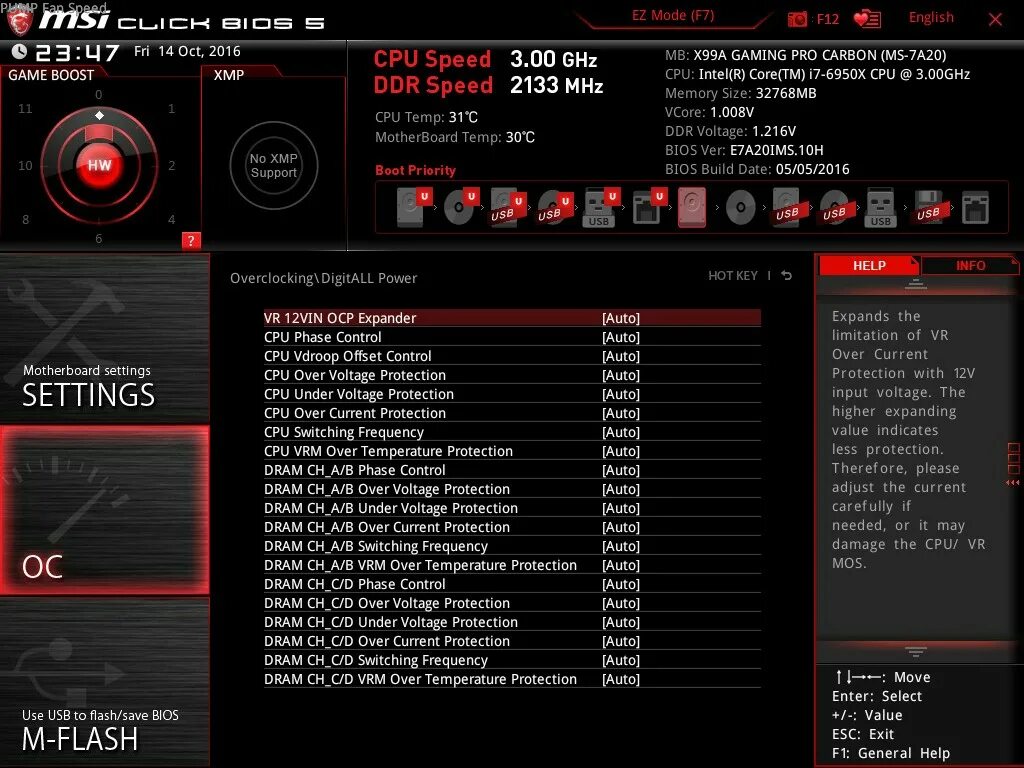Select CPU VRM Over Temperature Protection row
The image size is (1024, 768).
(x=512, y=451)
